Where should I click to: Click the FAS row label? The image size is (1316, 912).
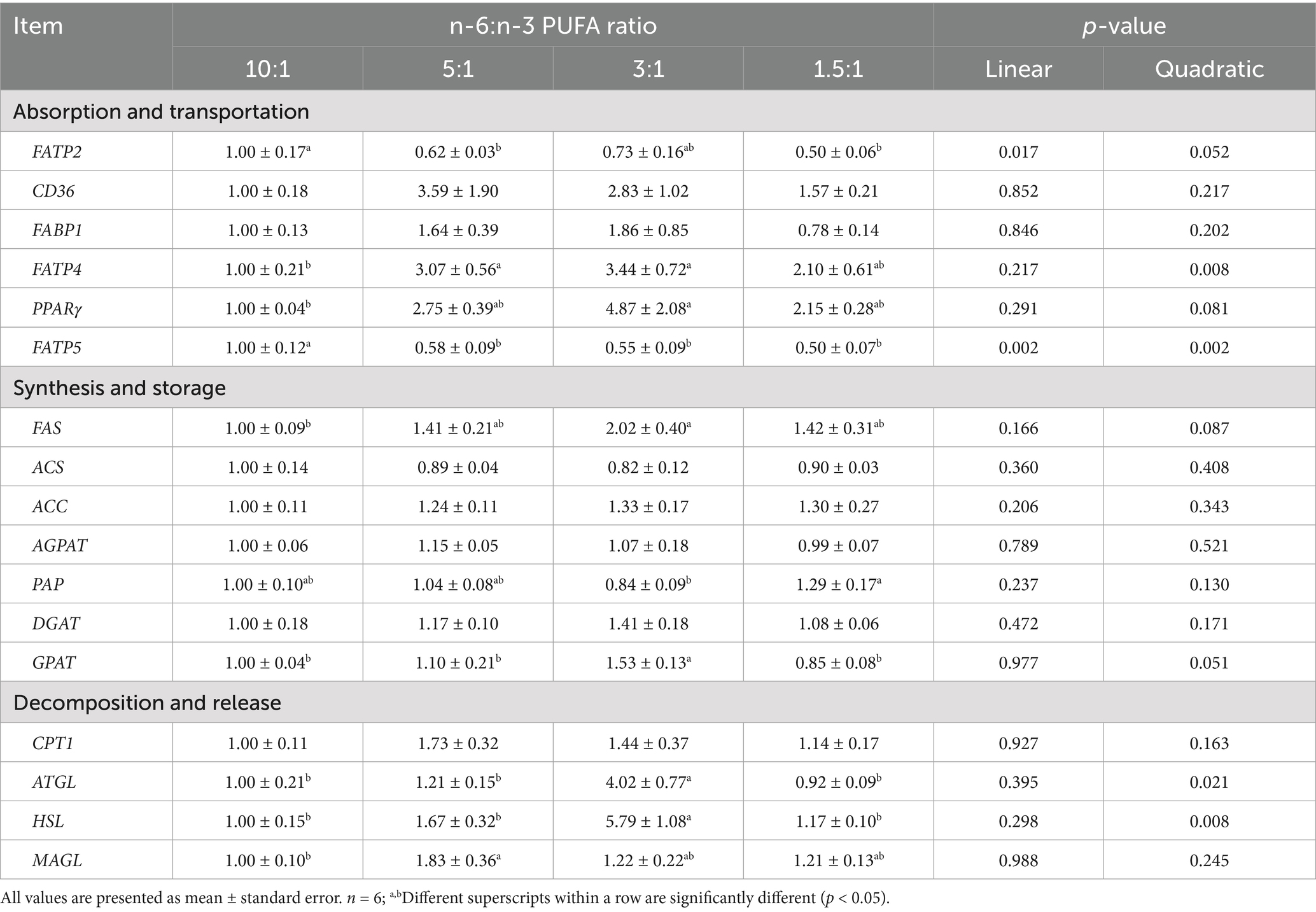coord(47,428)
